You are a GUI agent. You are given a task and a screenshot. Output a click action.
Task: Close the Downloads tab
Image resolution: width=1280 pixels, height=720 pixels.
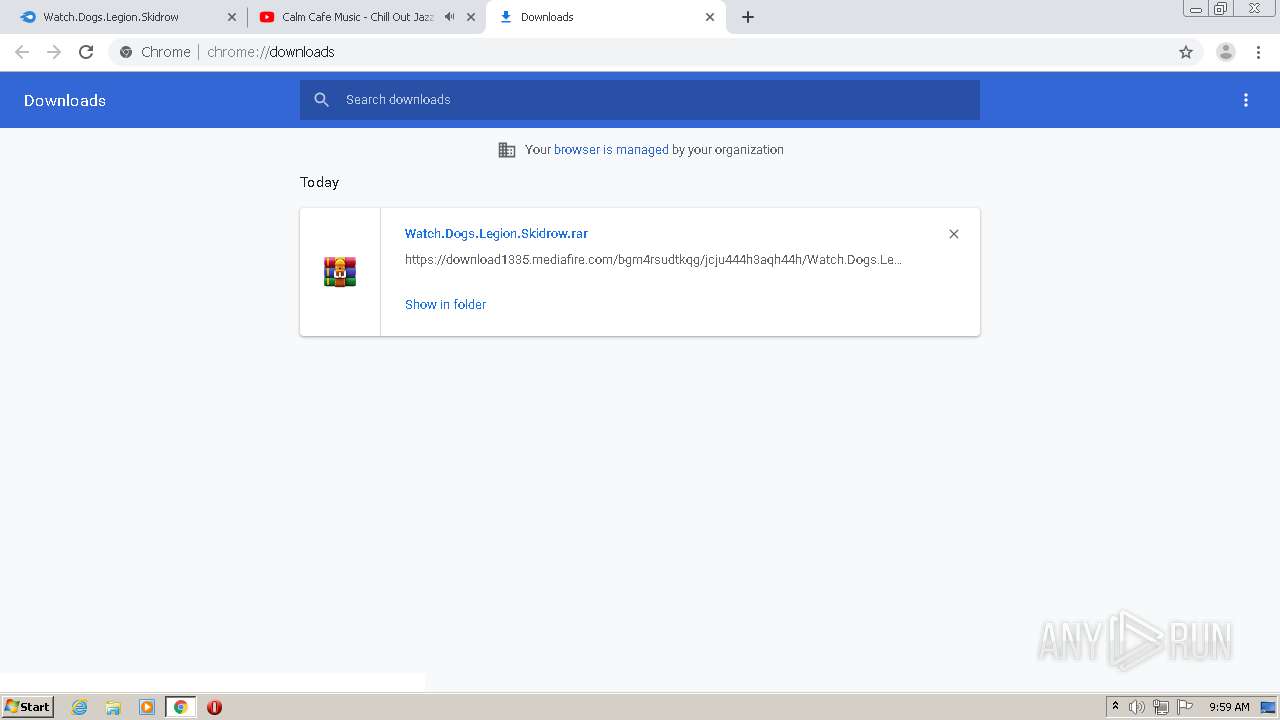tap(710, 17)
